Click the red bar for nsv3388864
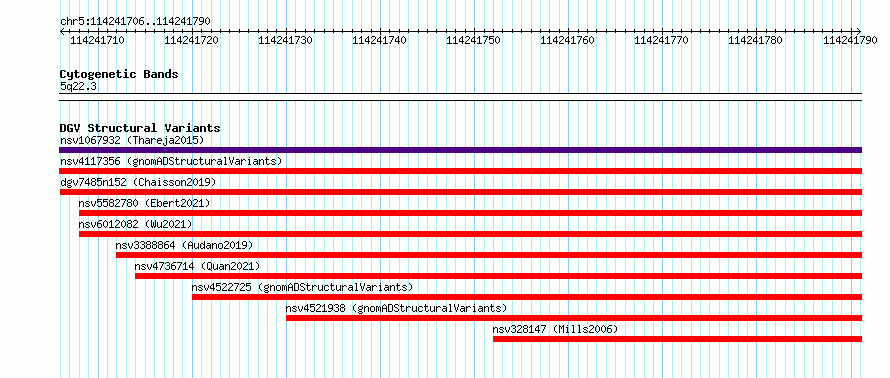The image size is (890, 378). (x=489, y=255)
